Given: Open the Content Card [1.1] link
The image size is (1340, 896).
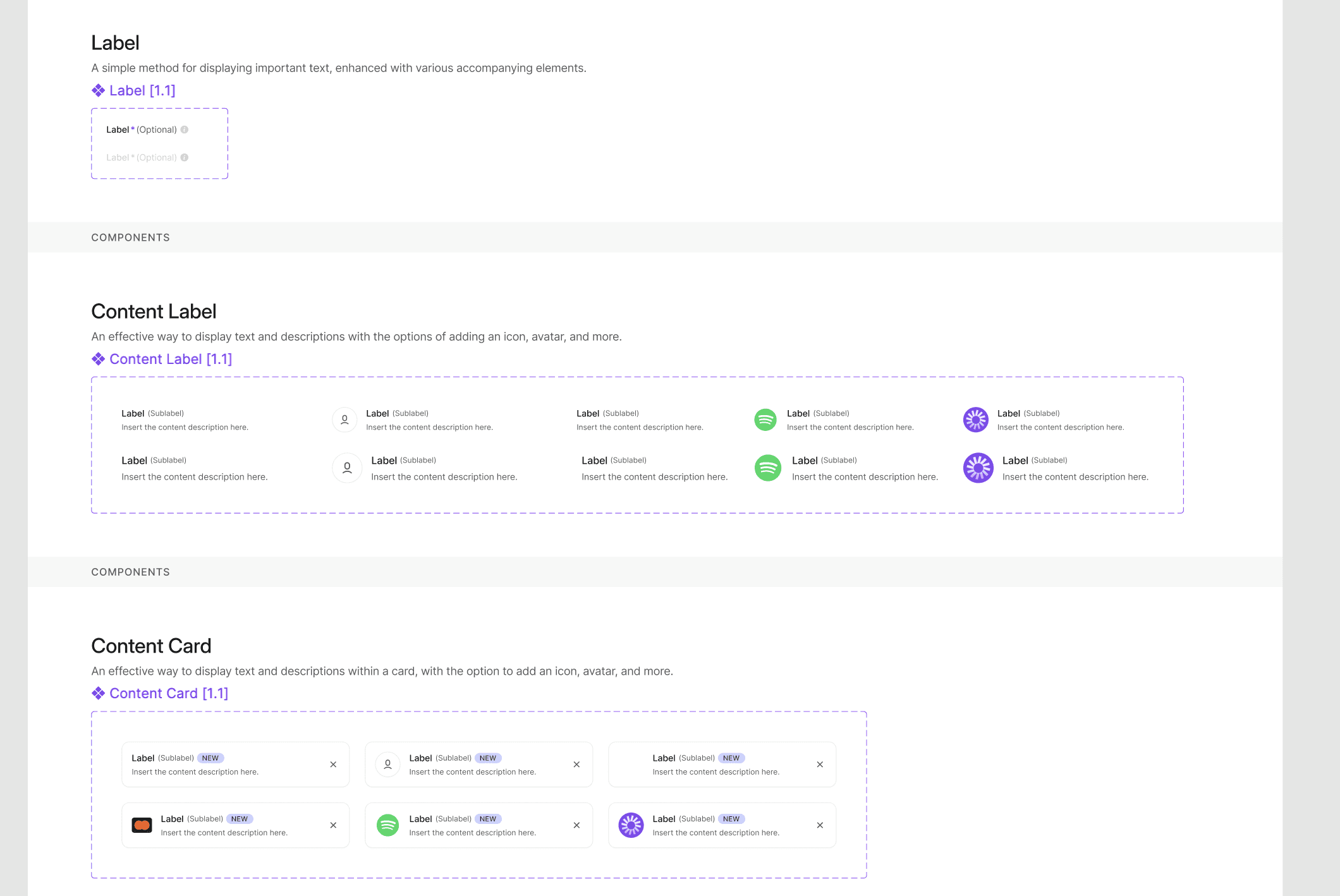Looking at the screenshot, I should pos(169,693).
